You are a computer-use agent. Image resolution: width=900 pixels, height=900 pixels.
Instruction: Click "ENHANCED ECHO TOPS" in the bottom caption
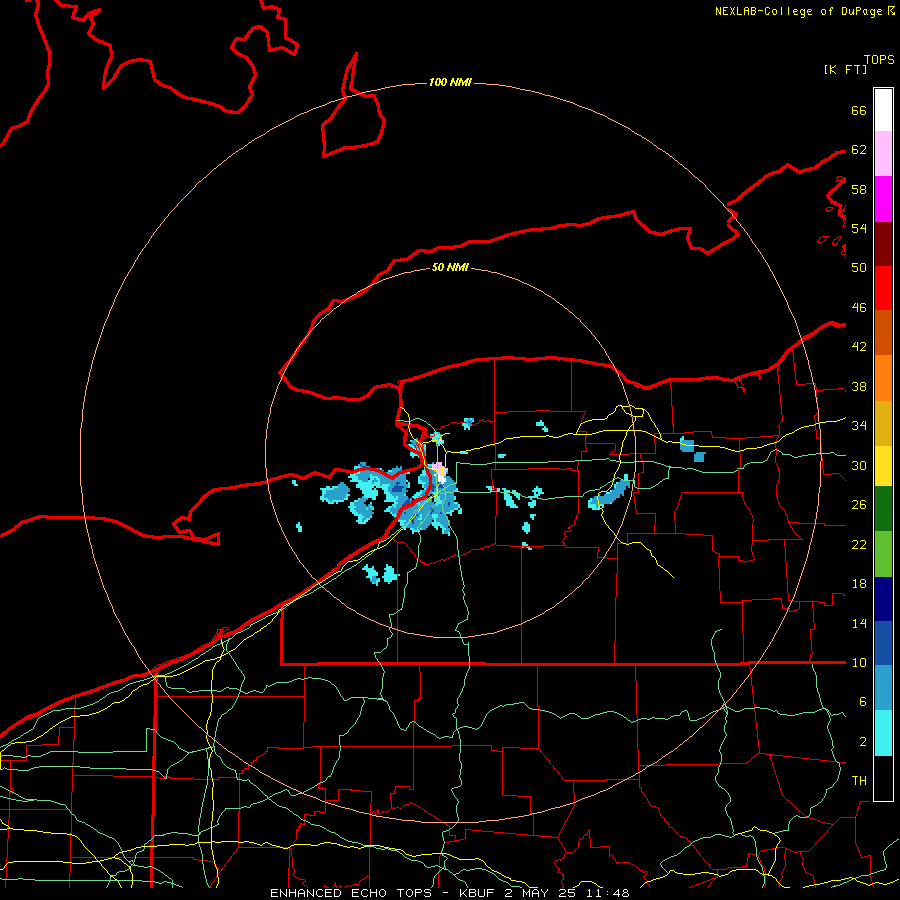click(x=351, y=893)
